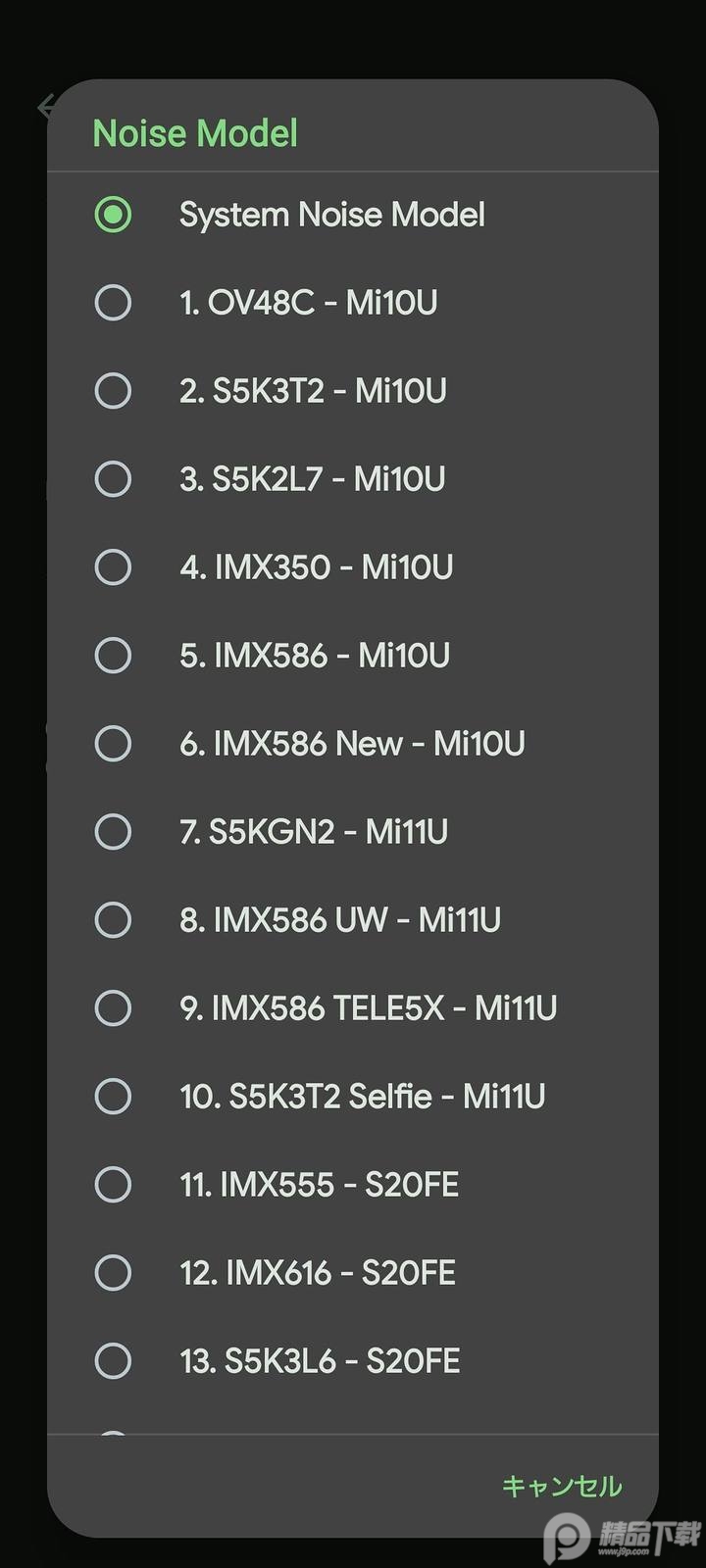Image resolution: width=706 pixels, height=1568 pixels.
Task: Choose the OV48C - Mi10U option
Action: tap(113, 303)
